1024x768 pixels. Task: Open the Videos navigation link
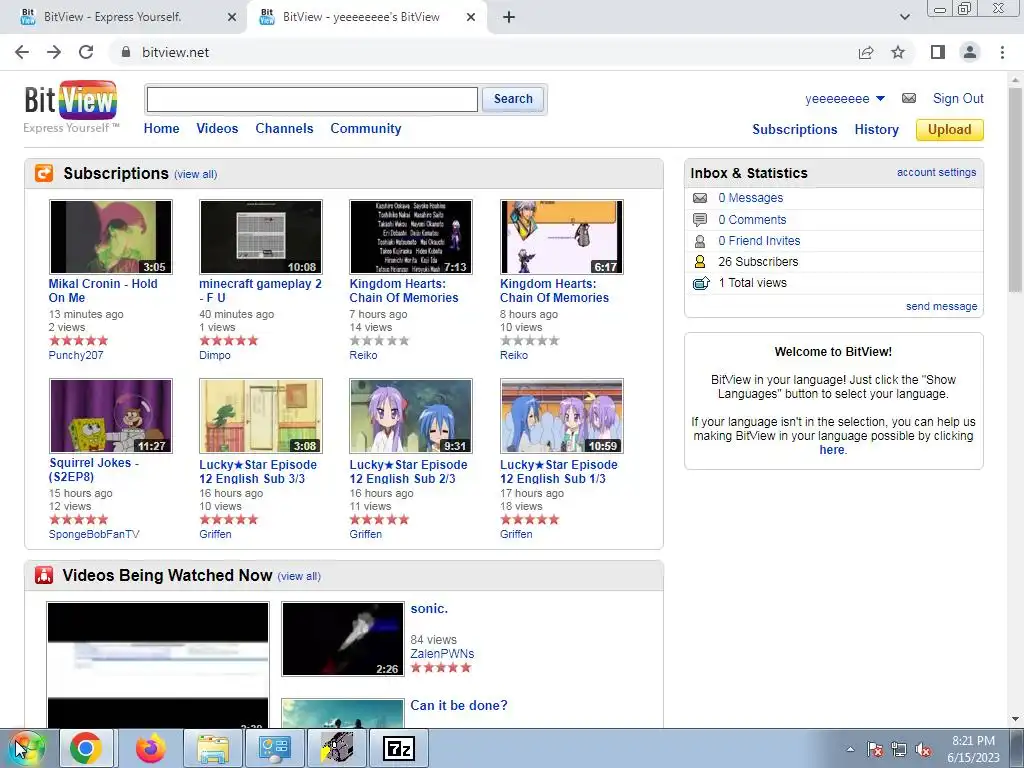tap(217, 129)
